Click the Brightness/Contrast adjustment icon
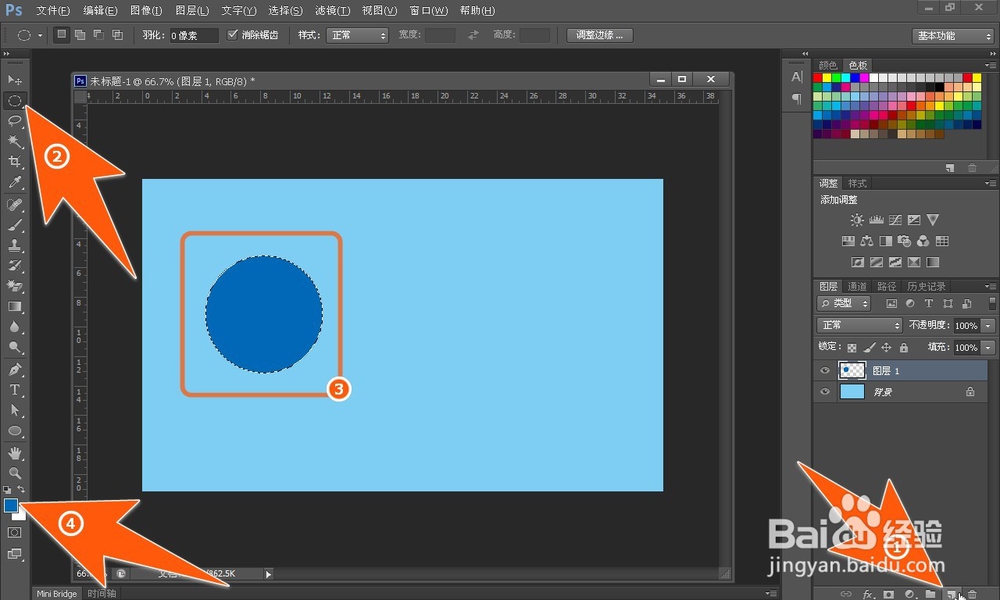This screenshot has height=600, width=1000. [x=857, y=220]
